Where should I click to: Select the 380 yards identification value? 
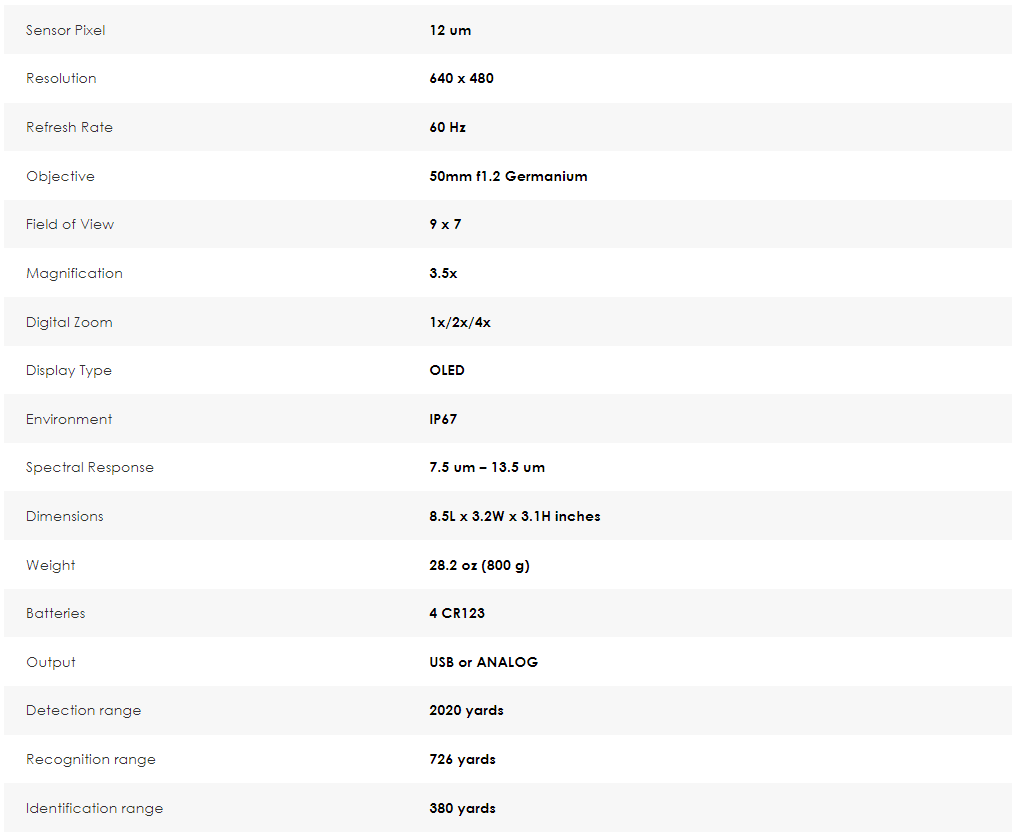tap(463, 808)
